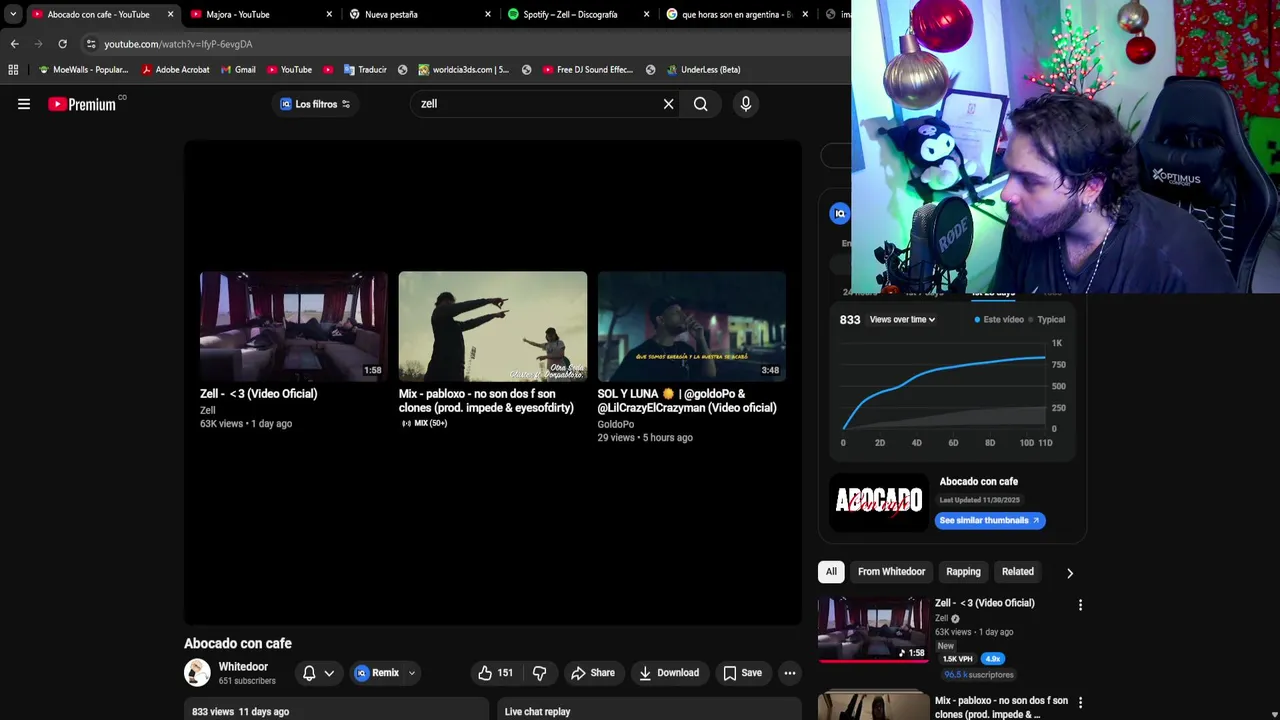Run search with the magnifier button
This screenshot has height=720, width=1280.
(701, 104)
